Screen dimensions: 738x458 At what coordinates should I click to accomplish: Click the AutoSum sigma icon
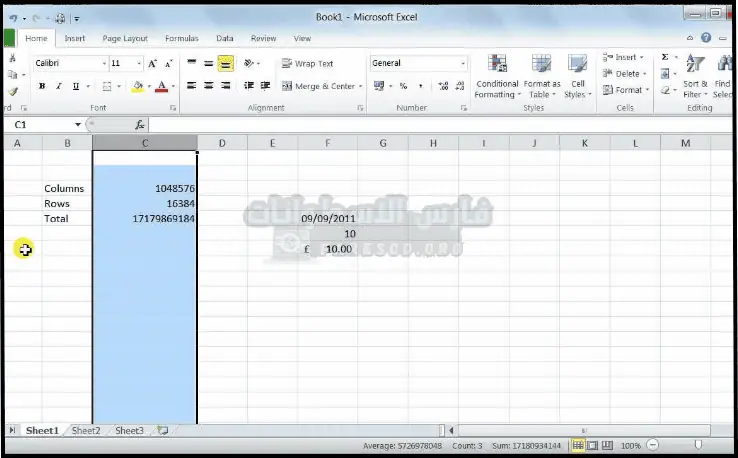pos(665,58)
